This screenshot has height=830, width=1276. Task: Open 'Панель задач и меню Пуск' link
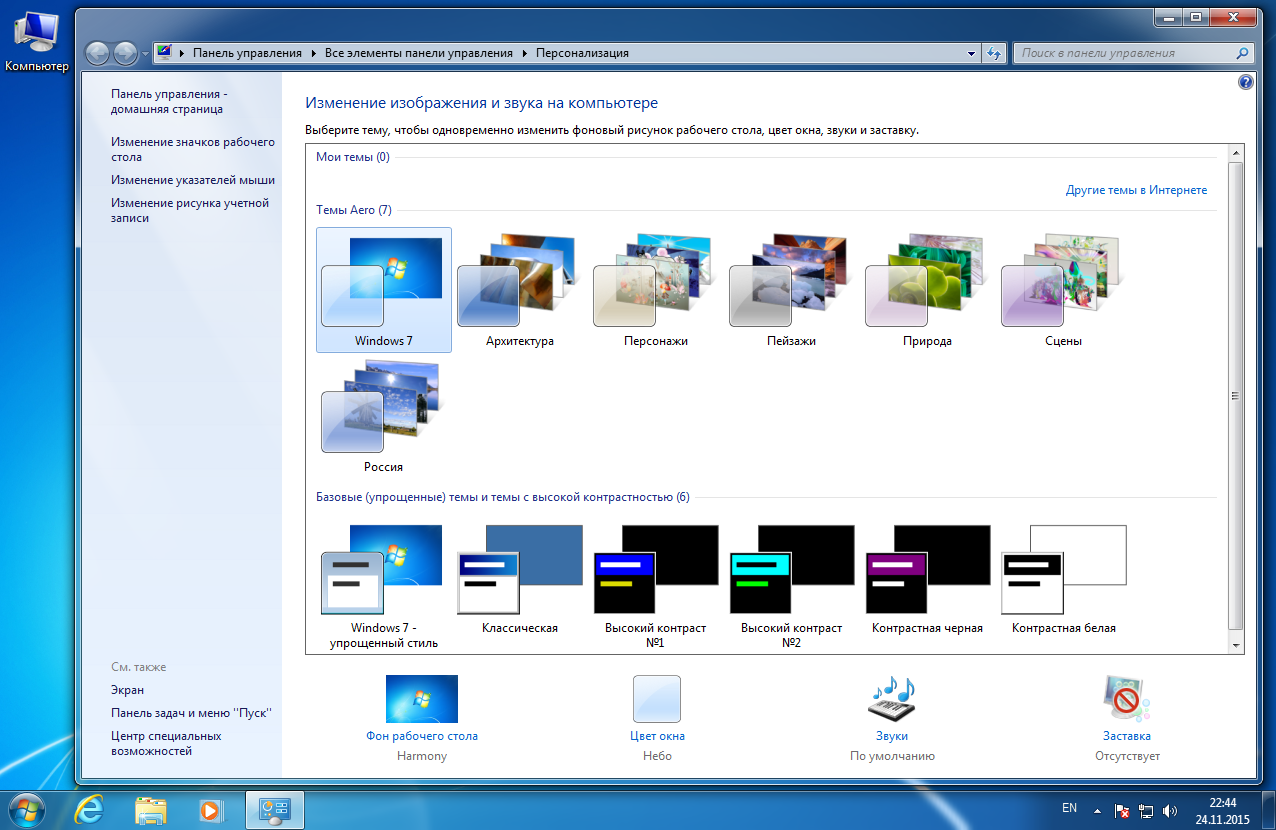(x=191, y=713)
